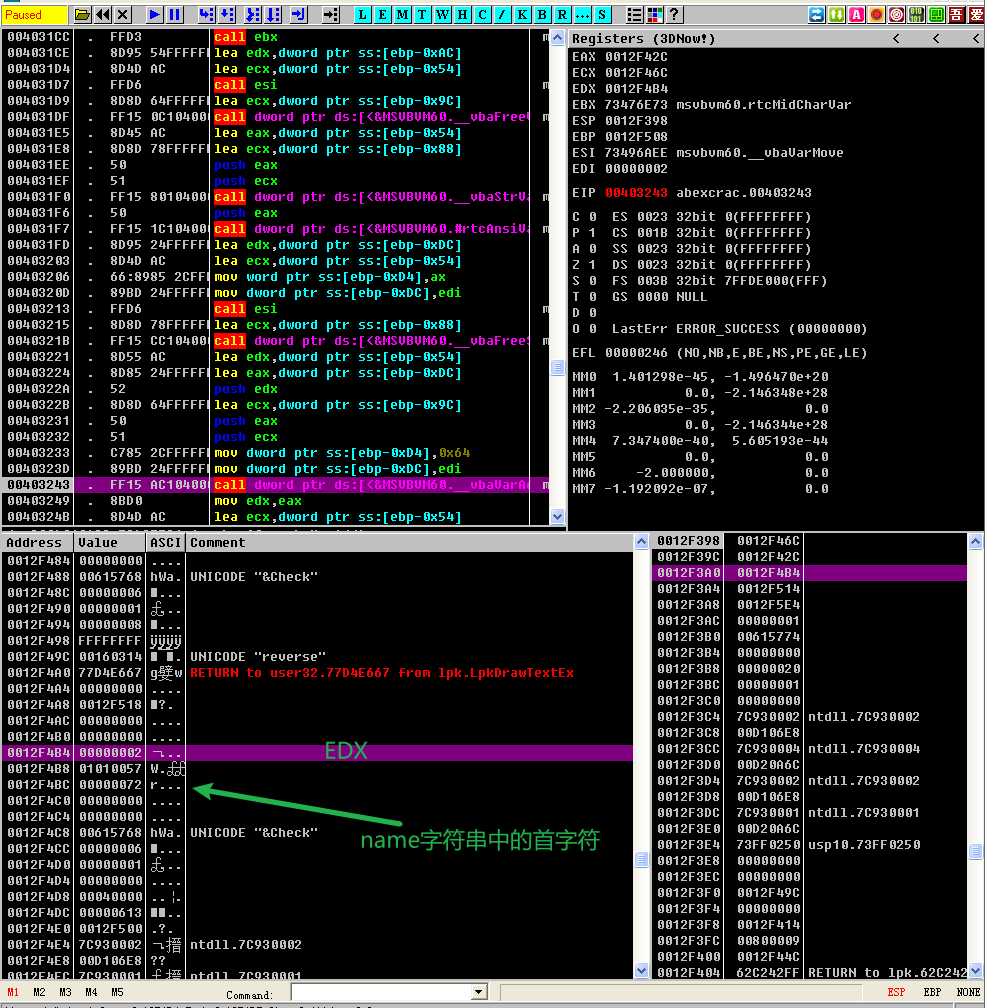Open help with the question mark icon
Screen dimensions: 985x1008
674,14
